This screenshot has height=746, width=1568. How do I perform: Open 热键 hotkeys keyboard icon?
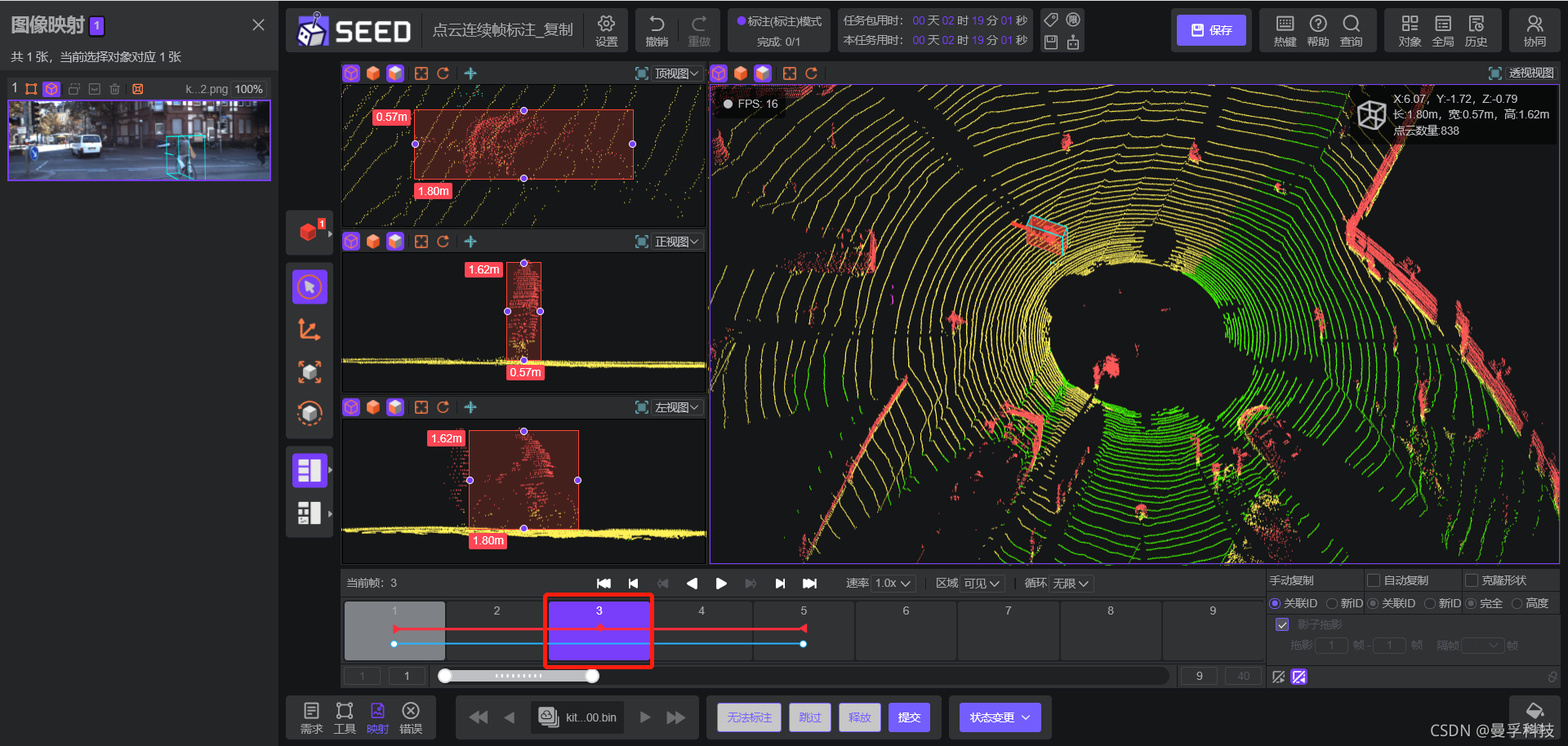(x=1285, y=30)
